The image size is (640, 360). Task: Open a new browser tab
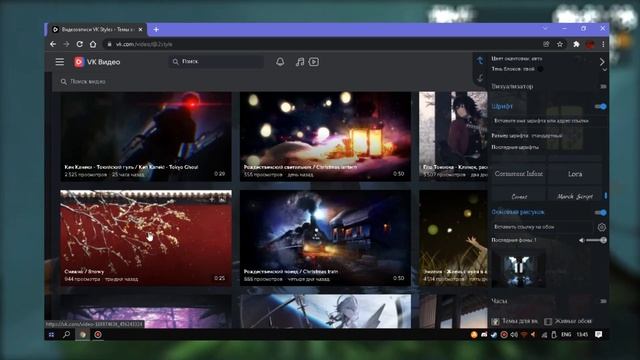coord(156,29)
